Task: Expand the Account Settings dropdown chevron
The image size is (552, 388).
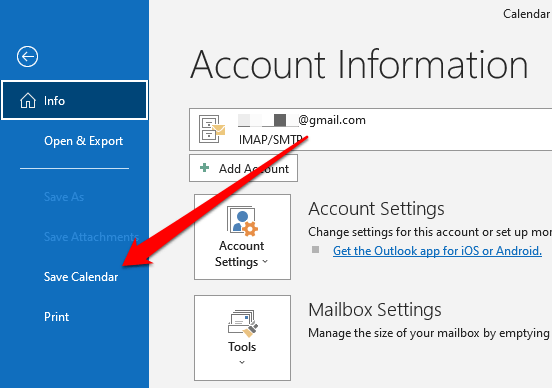Action: [265, 261]
